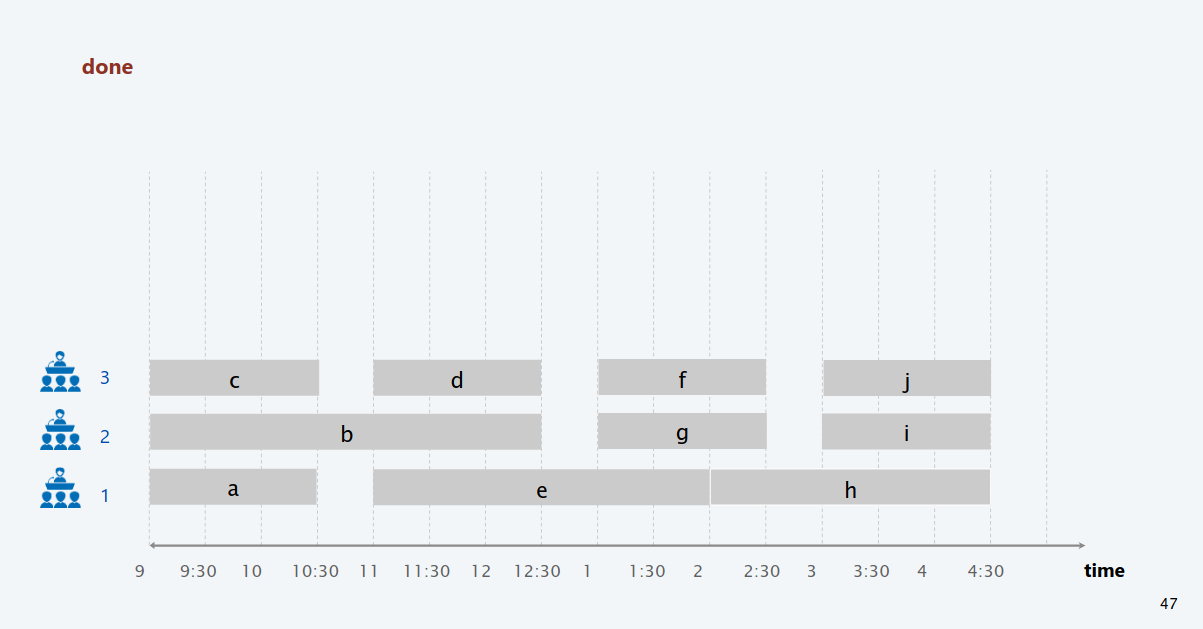Select lecture block h
This screenshot has width=1203, height=629.
[850, 487]
